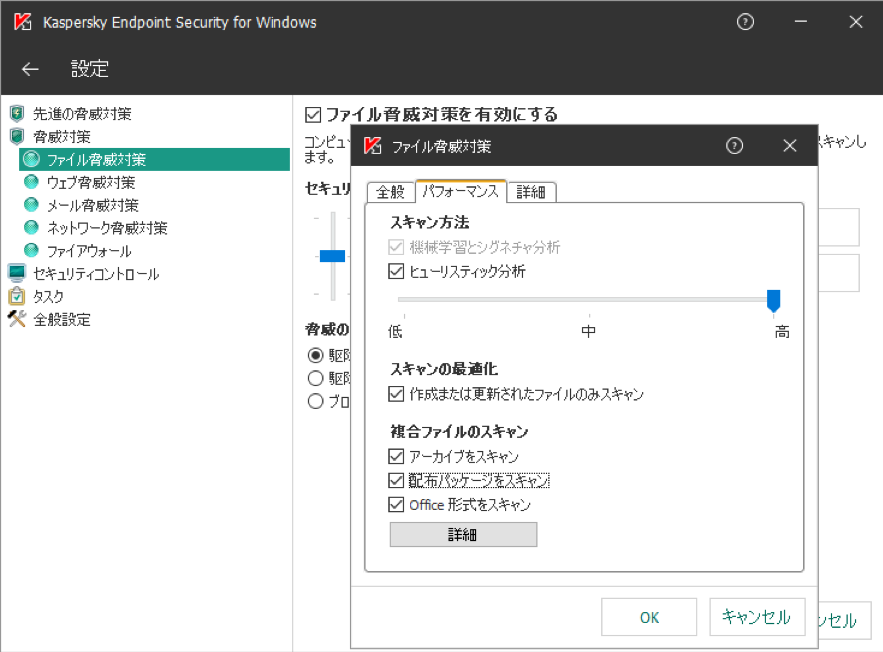Image resolution: width=883 pixels, height=652 pixels.
Task: Uncheck 作成または更新されたファイルのみスキャン
Action: click(x=396, y=394)
